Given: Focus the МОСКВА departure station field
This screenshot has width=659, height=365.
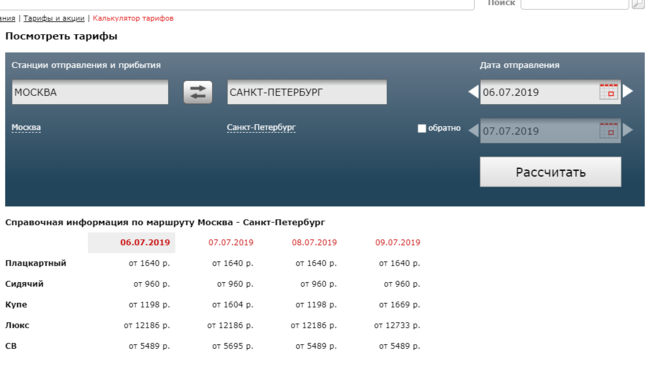Looking at the screenshot, I should pos(90,92).
